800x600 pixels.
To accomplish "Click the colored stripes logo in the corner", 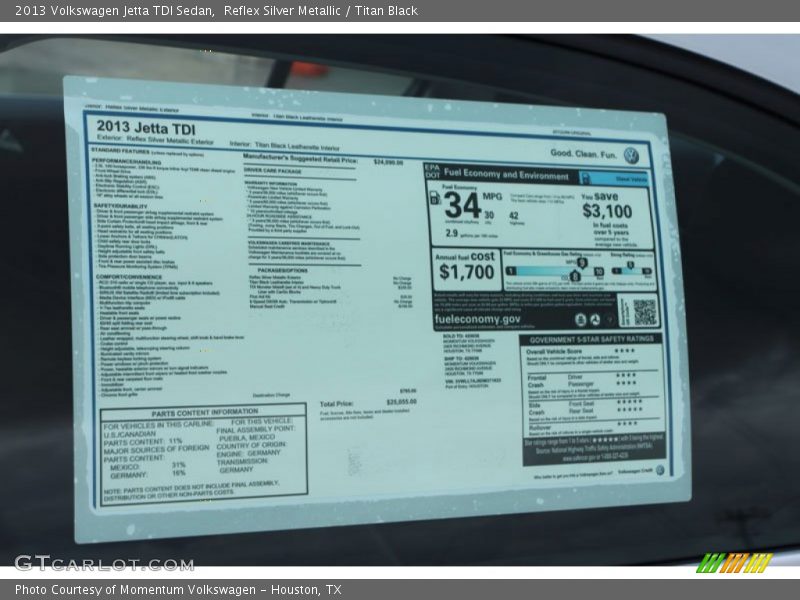I will (x=734, y=563).
